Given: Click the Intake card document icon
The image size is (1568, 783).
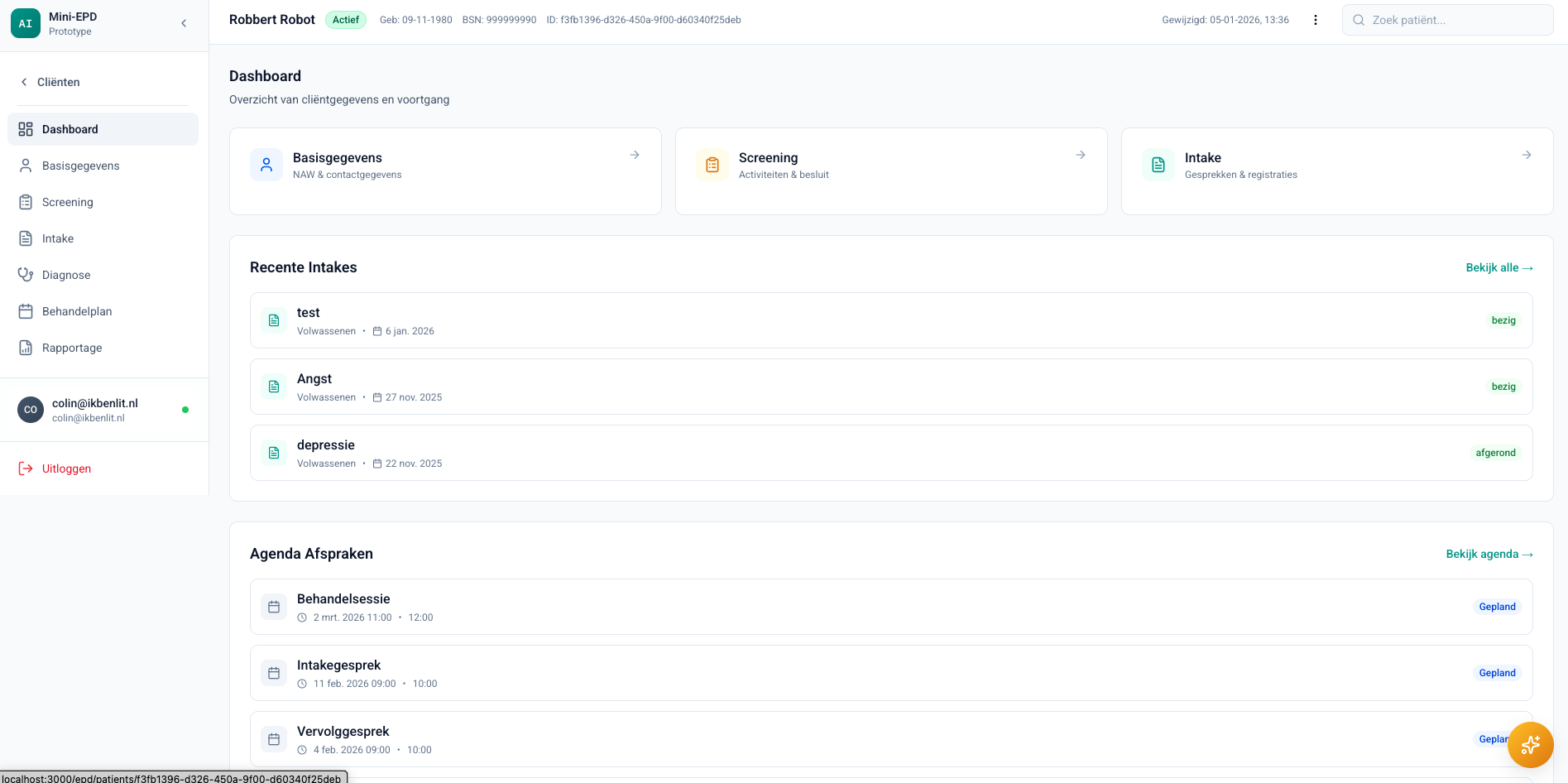Looking at the screenshot, I should (x=1158, y=165).
